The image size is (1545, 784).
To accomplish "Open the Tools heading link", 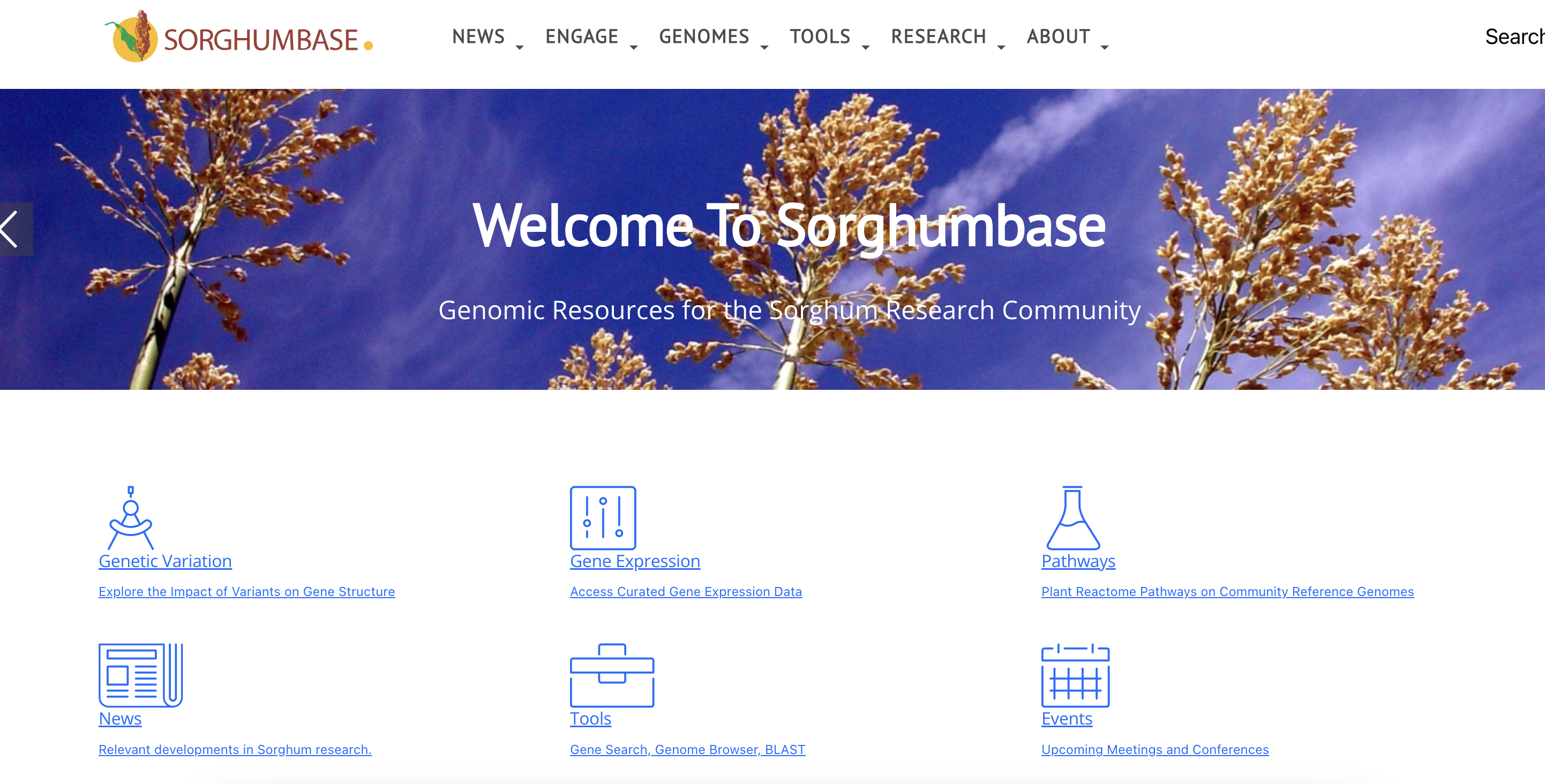I will tap(590, 719).
